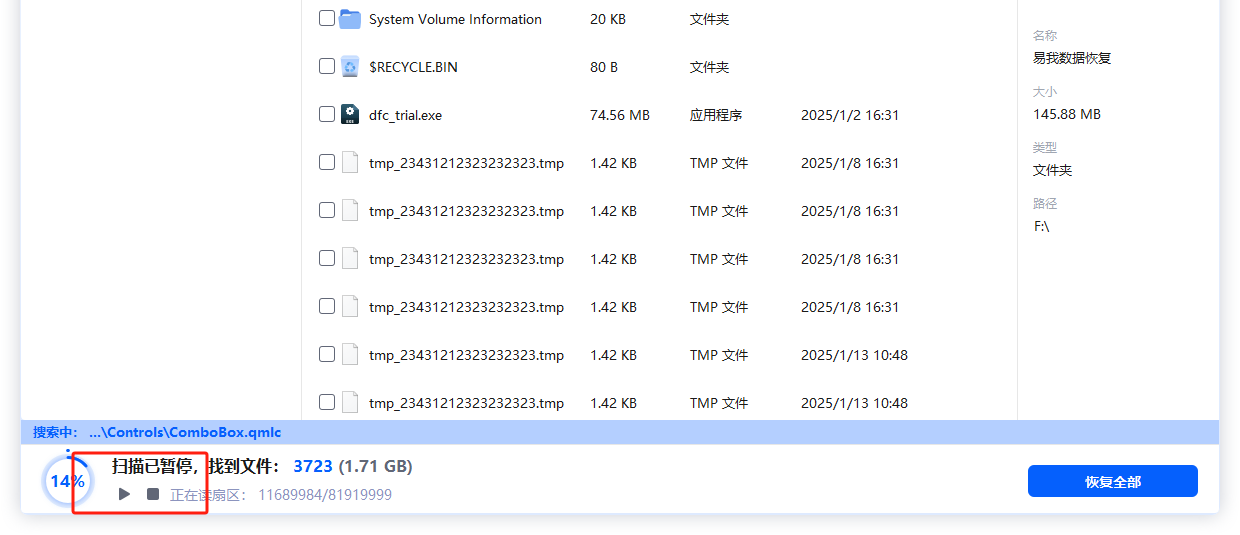The width and height of the screenshot is (1240, 535).
Task: Select the System Volume Information file name
Action: 455,19
